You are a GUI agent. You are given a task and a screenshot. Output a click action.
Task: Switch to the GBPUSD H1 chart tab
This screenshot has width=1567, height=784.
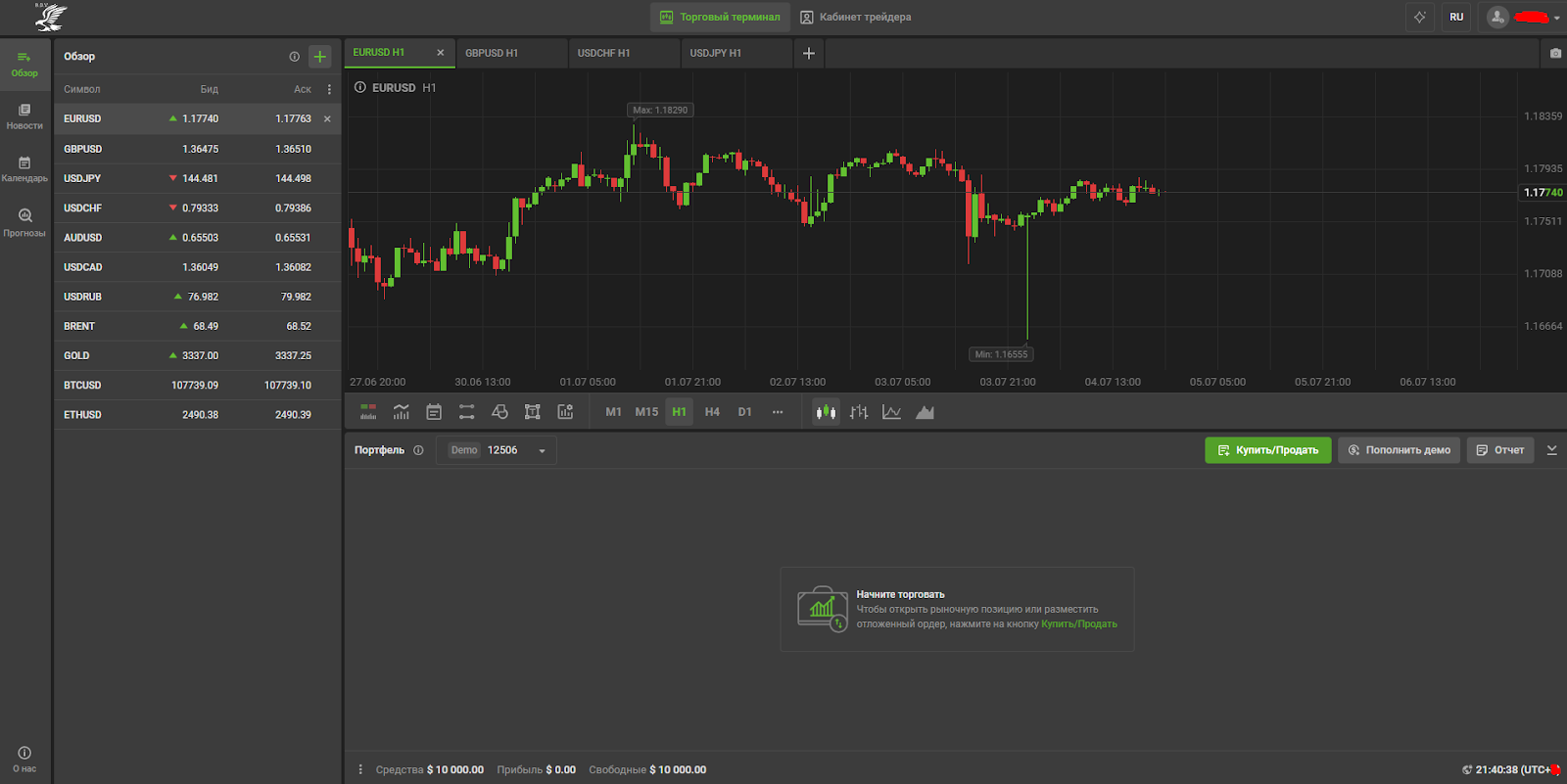click(x=493, y=53)
